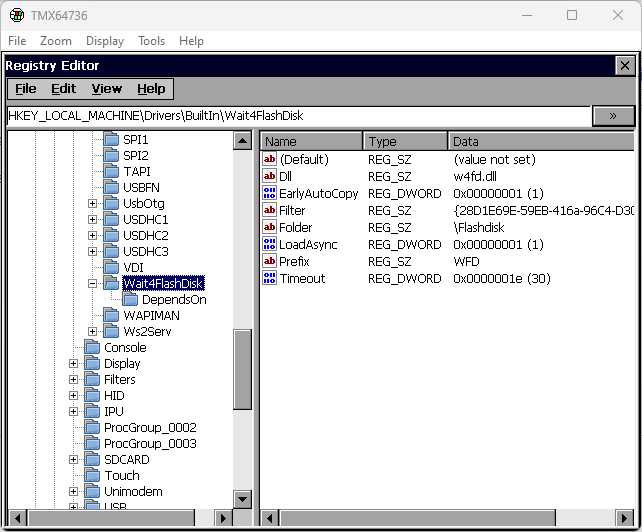Click the values pane scroll right arrow

pos(624,518)
